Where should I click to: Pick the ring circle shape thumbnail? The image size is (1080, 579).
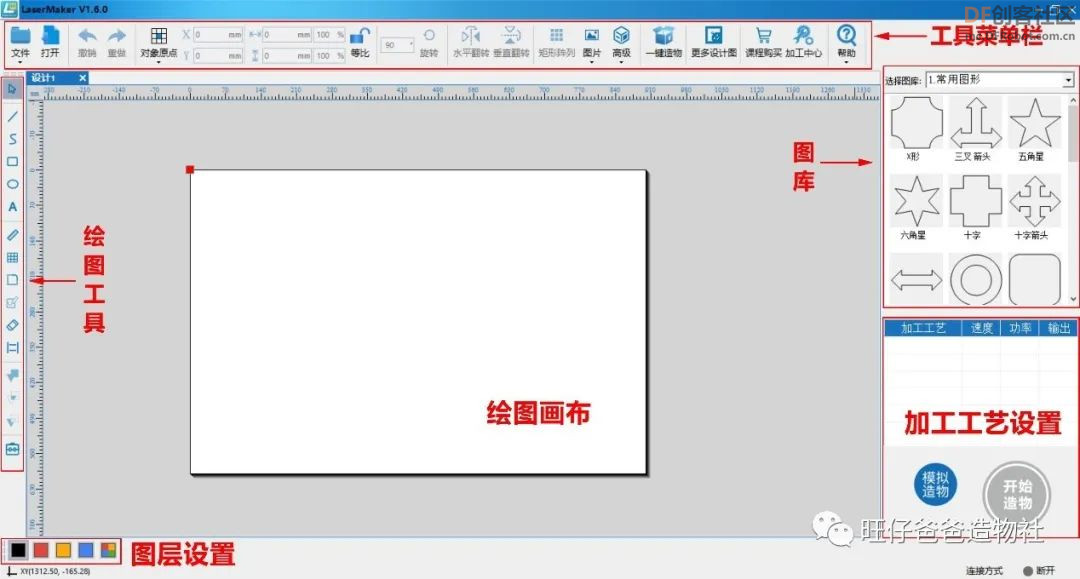click(x=975, y=280)
